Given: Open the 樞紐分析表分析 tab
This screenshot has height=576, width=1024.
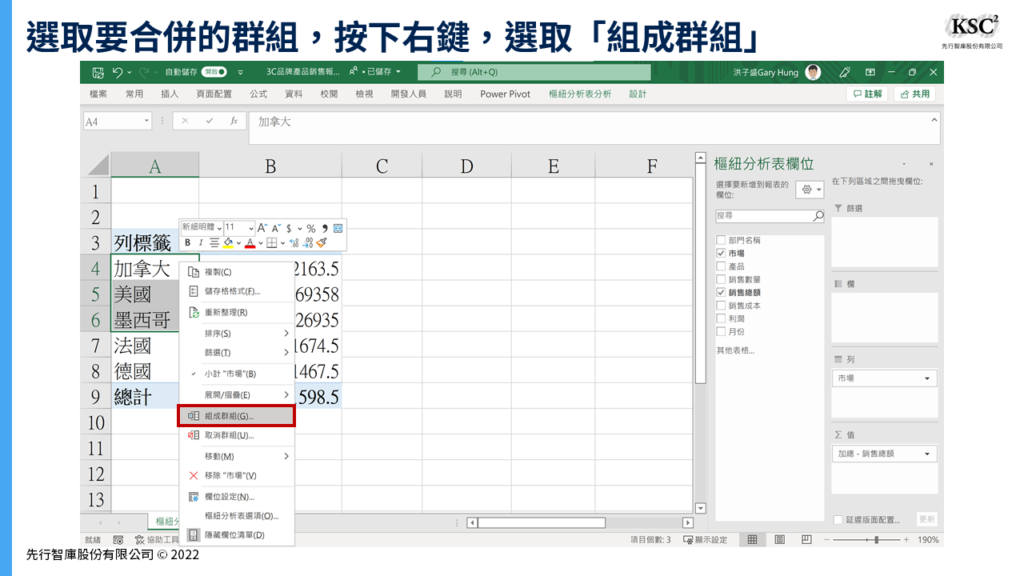Looking at the screenshot, I should tap(580, 94).
